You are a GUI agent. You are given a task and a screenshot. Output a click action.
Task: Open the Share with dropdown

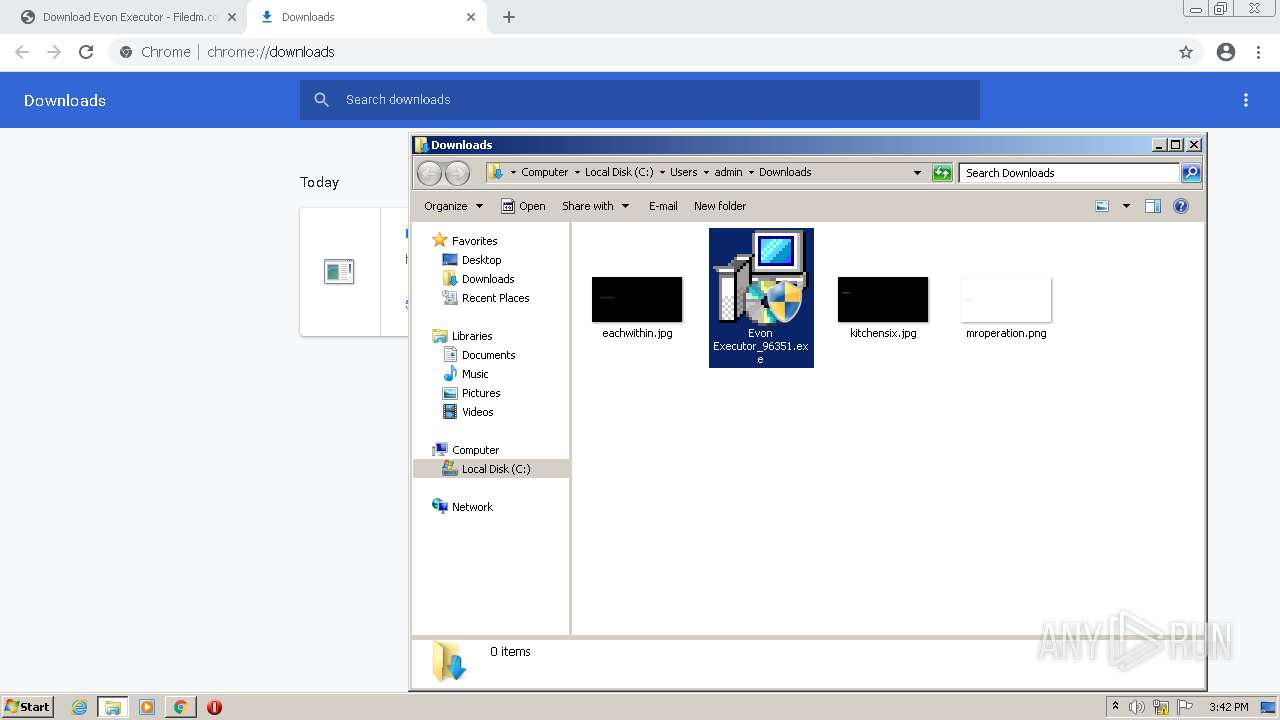(x=596, y=206)
